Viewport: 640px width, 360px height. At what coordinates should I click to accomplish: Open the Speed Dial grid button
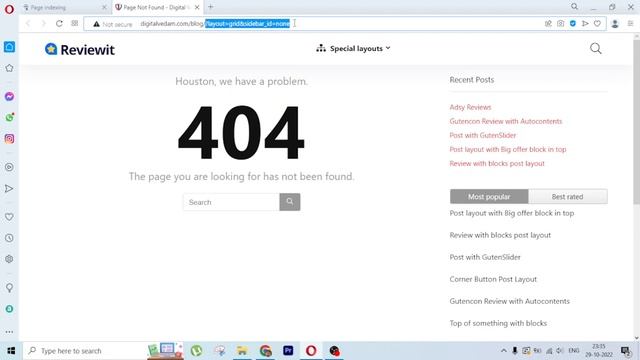tap(75, 24)
